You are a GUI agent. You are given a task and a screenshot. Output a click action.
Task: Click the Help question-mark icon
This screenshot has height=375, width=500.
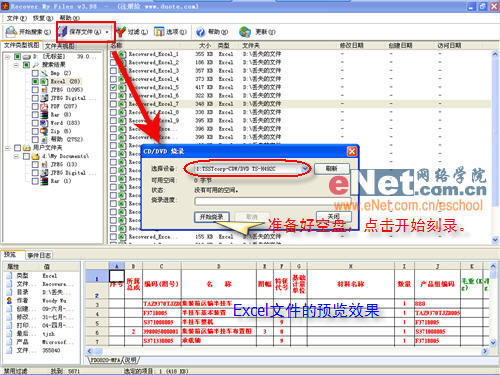tap(200, 32)
